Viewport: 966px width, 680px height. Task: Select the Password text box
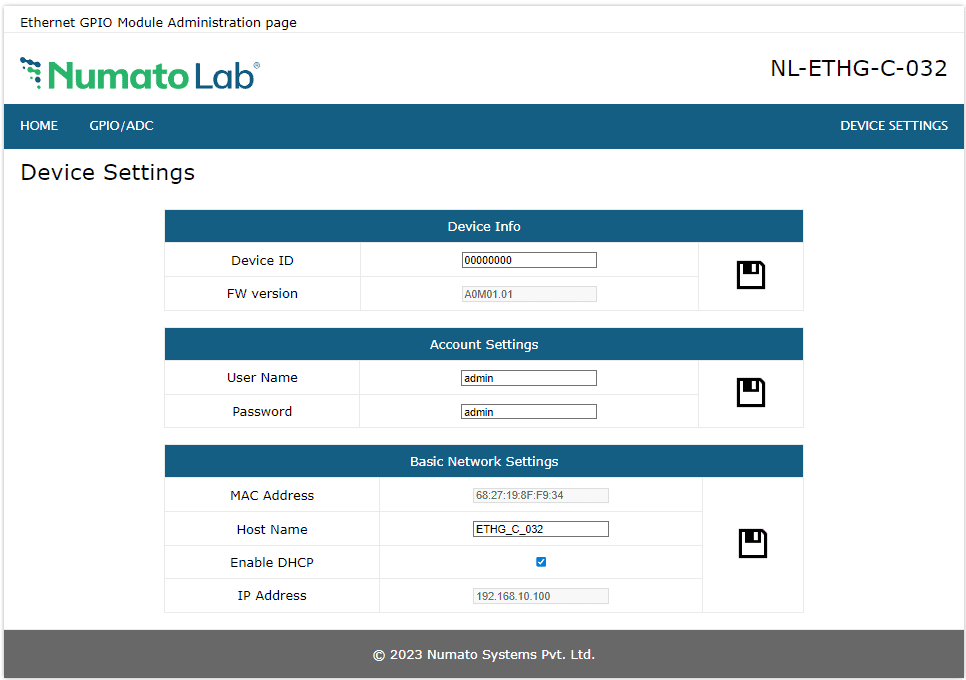point(529,412)
